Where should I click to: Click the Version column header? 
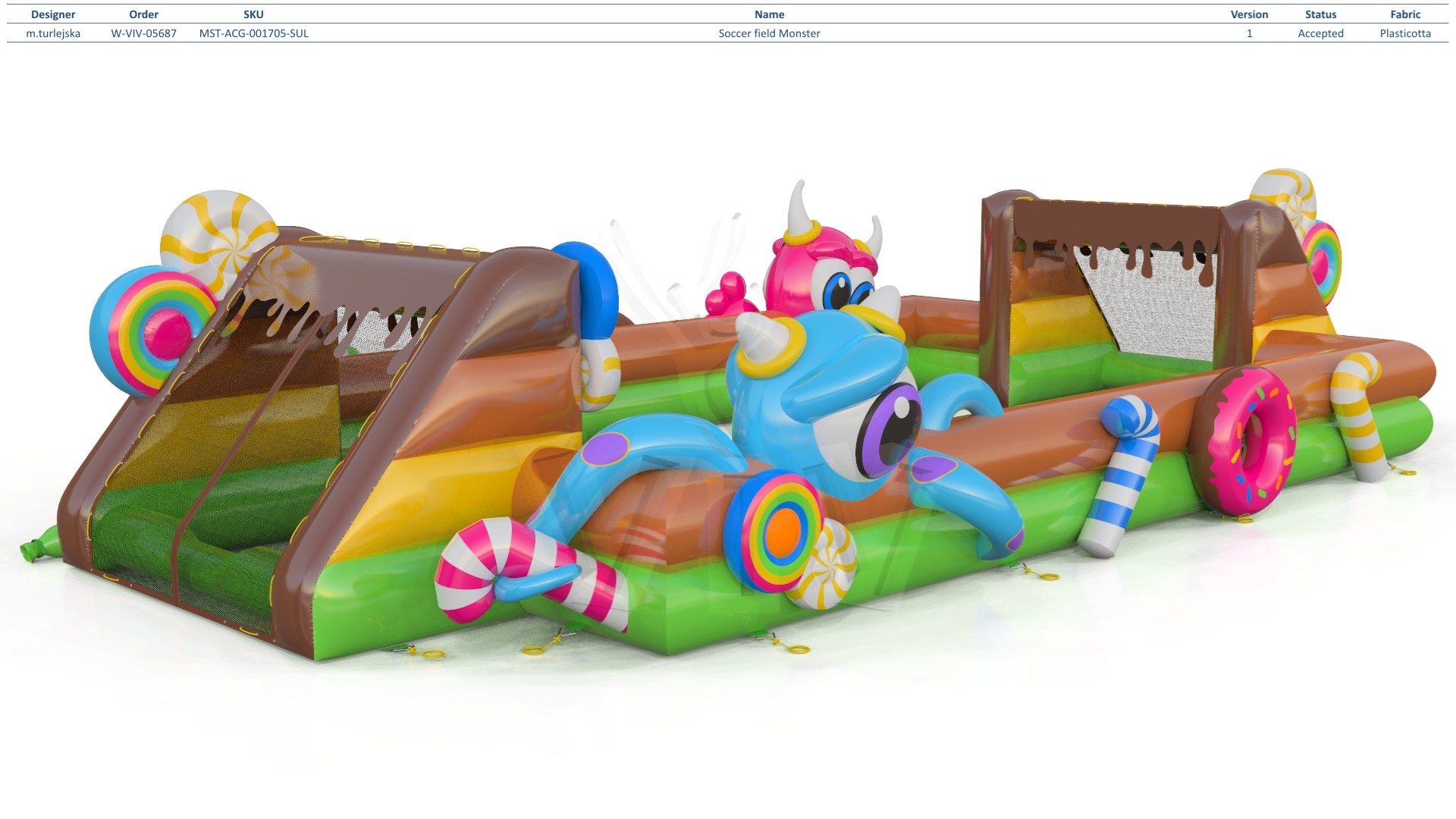1249,14
